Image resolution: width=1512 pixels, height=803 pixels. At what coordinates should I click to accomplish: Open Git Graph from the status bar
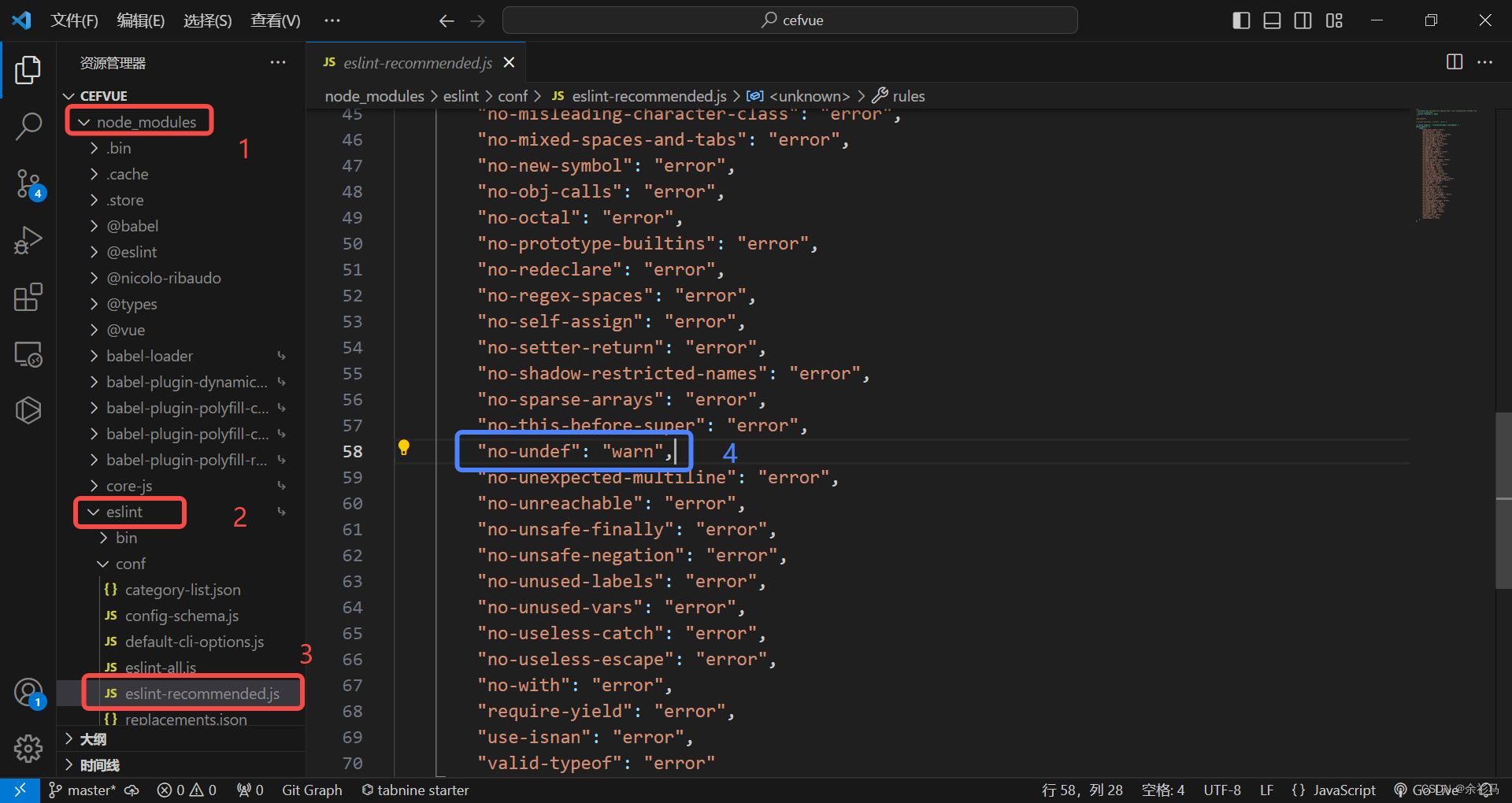click(x=312, y=790)
